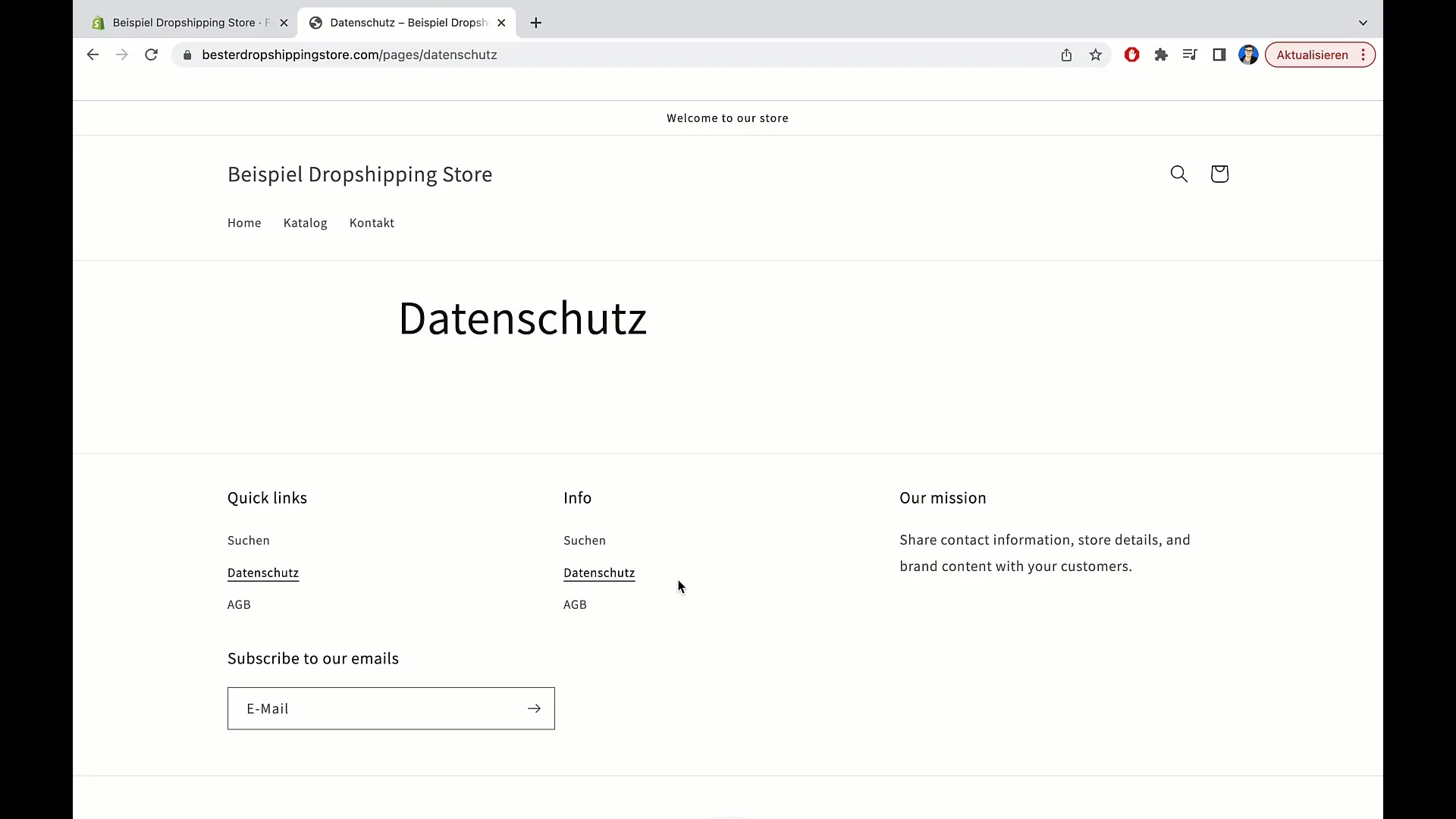Click the share page icon
The height and width of the screenshot is (819, 1456).
[1066, 55]
